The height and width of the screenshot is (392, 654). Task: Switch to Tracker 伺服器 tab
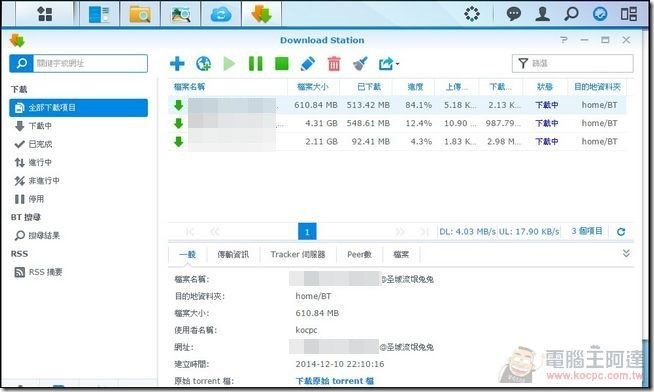pyautogui.click(x=298, y=254)
